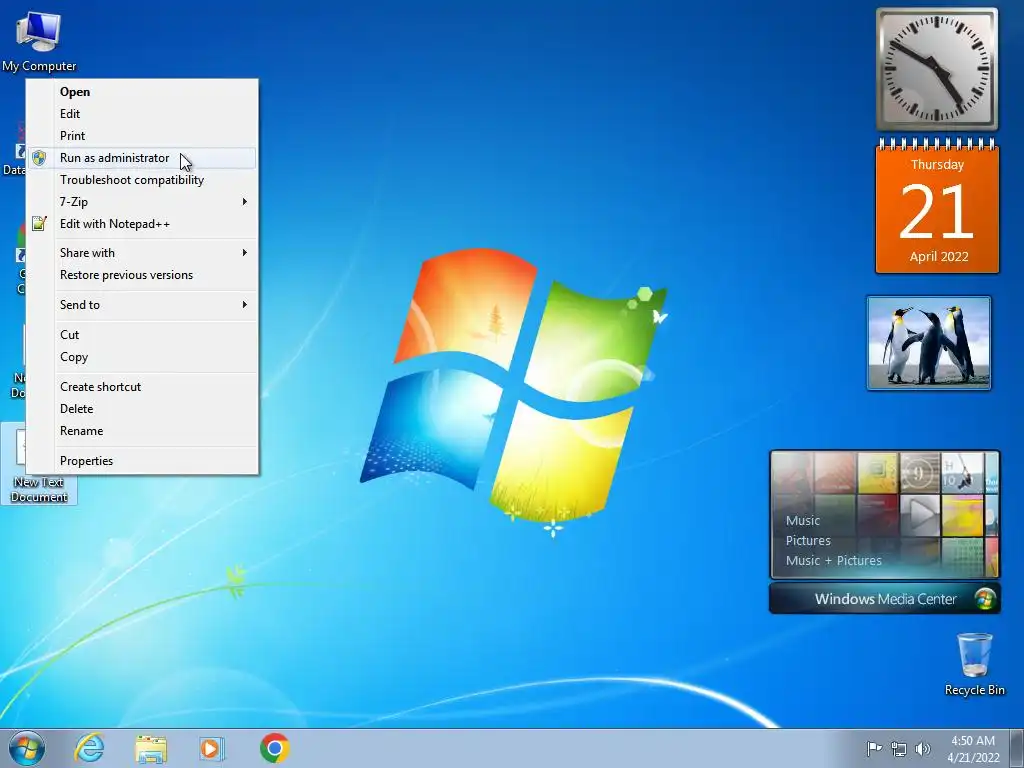Open the Start menu orb
Screen dimensions: 1024x768
click(27, 748)
